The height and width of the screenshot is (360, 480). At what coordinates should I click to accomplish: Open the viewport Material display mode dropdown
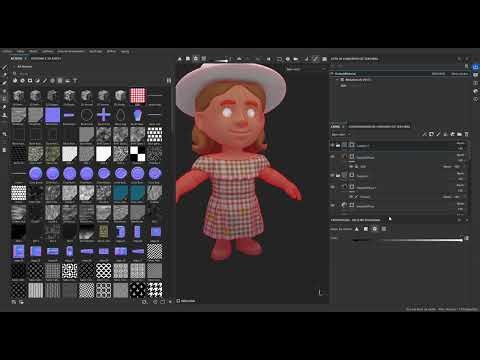point(306,69)
